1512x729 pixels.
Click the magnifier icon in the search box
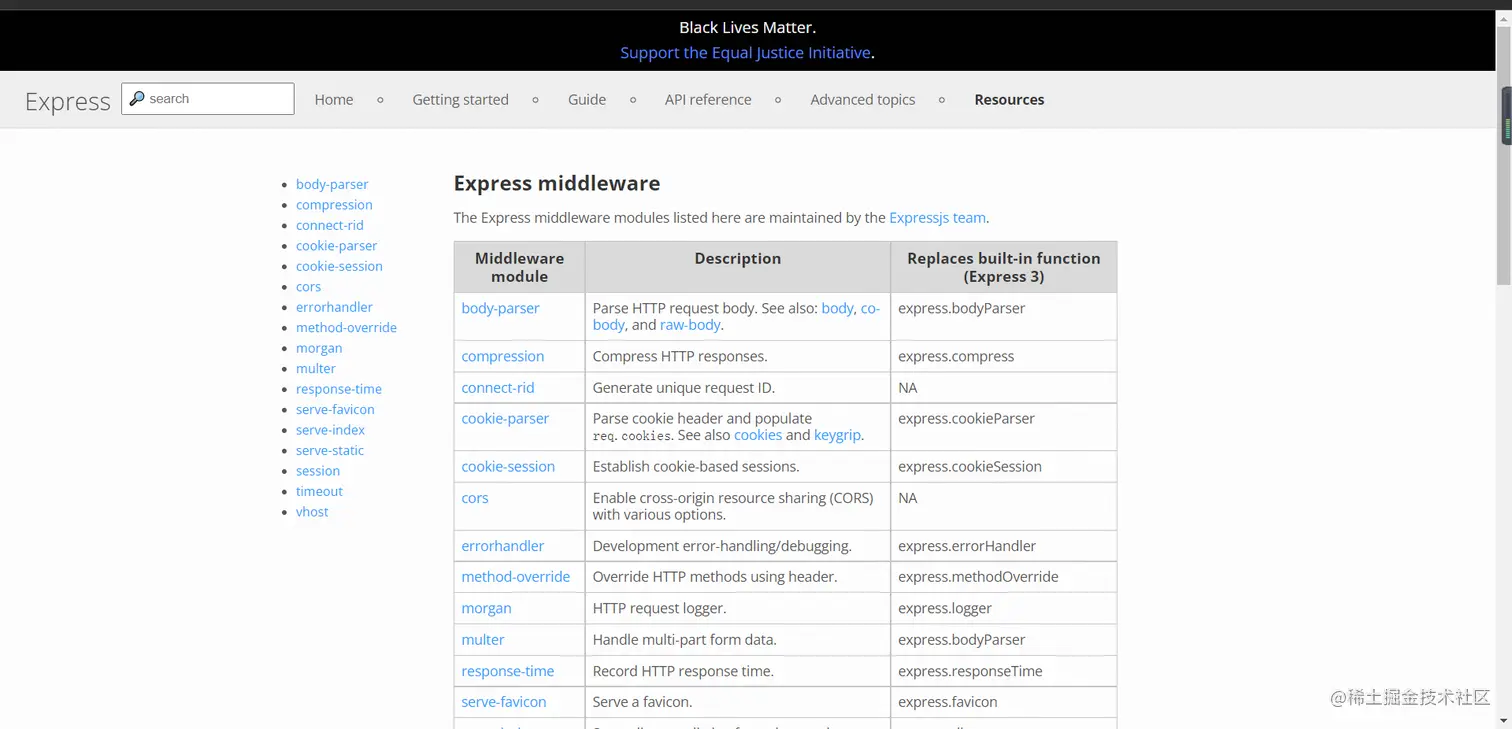tap(137, 98)
